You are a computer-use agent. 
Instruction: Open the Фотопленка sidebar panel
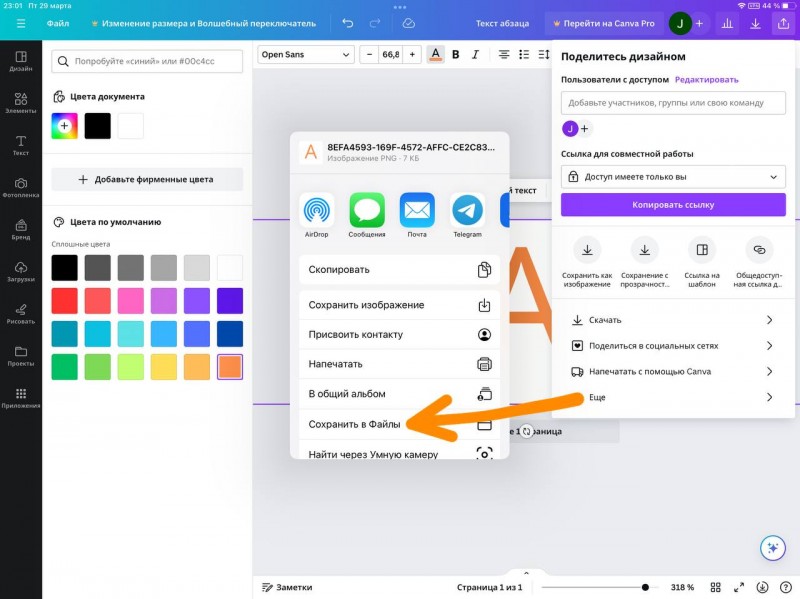coord(21,187)
